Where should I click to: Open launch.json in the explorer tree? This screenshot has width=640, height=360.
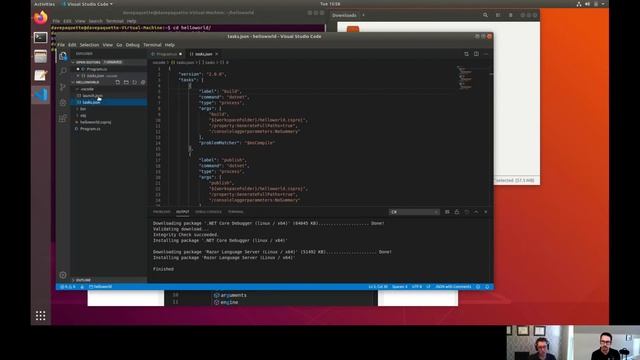click(x=92, y=96)
